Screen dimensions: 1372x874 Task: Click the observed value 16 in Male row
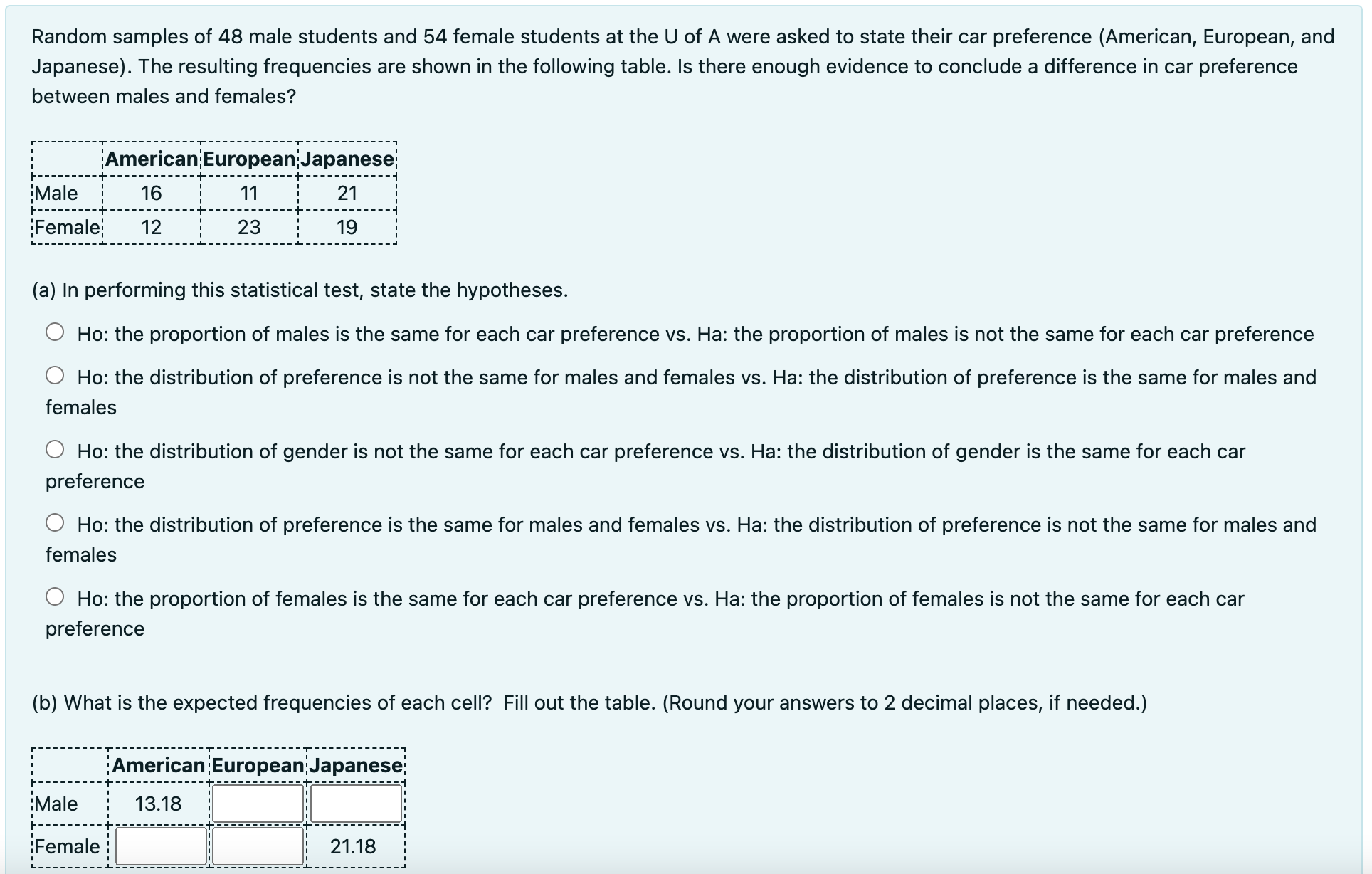click(152, 193)
